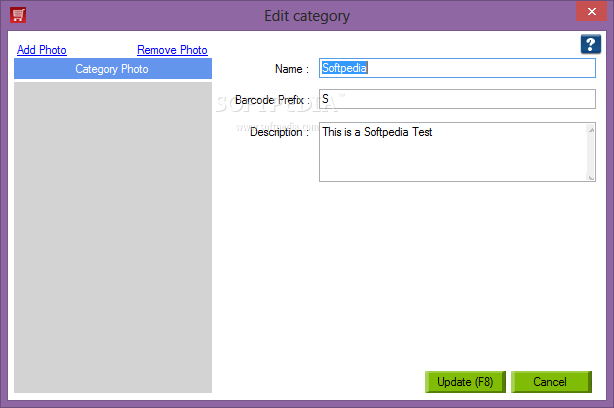614x408 pixels.
Task: Click the Add Photo link
Action: point(42,50)
